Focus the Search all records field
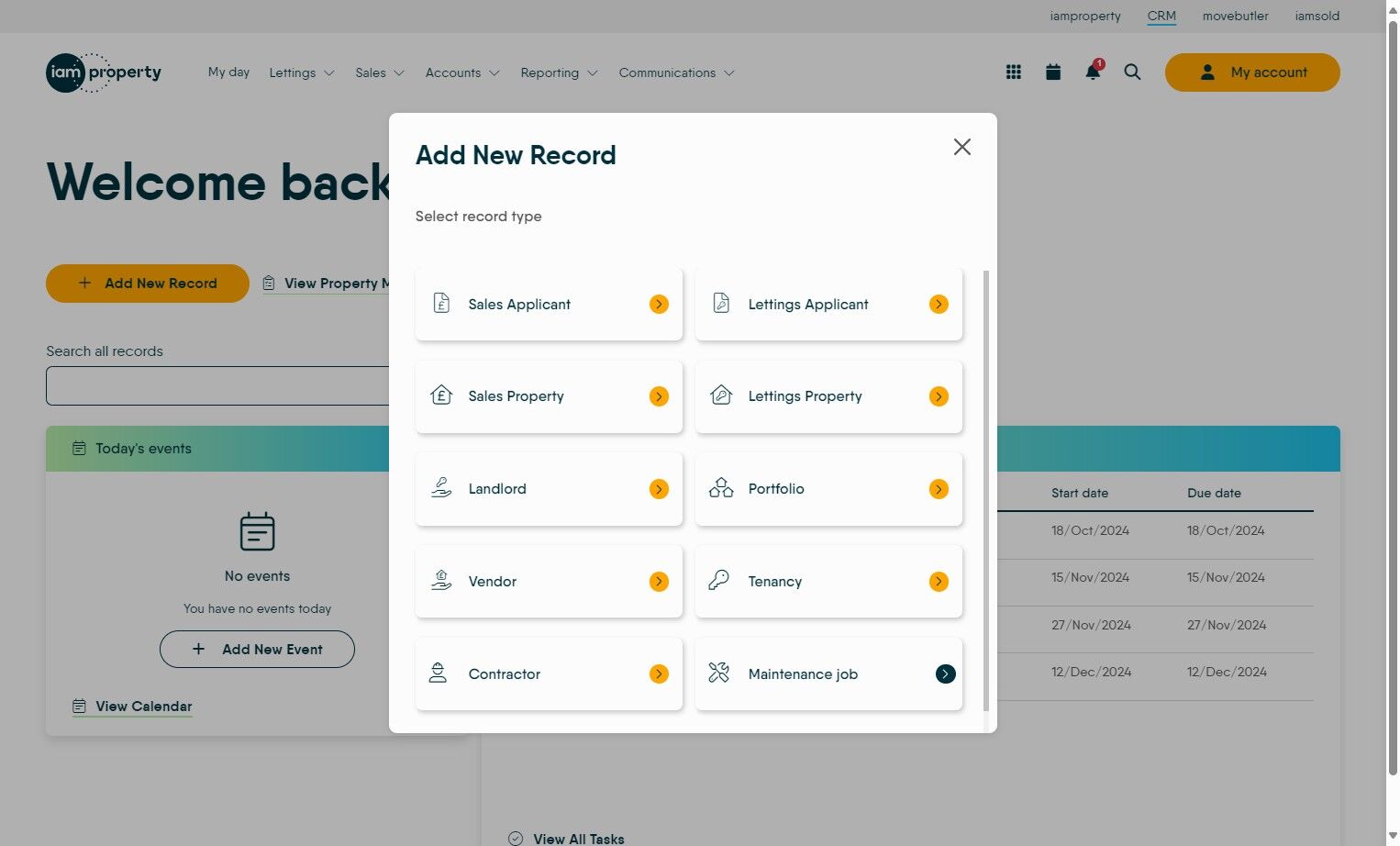This screenshot has height=846, width=1400. (x=217, y=386)
